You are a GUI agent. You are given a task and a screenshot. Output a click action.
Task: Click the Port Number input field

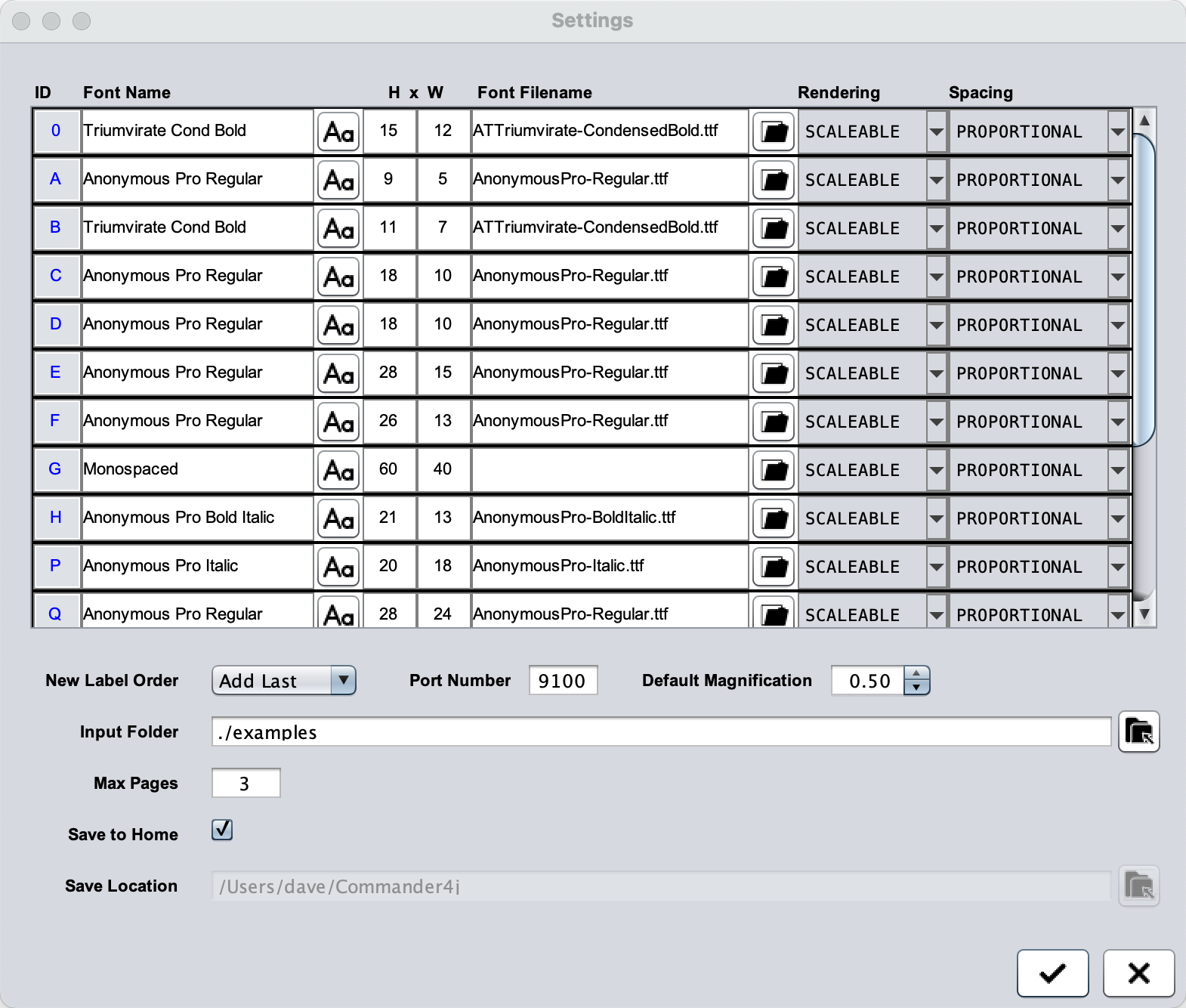562,680
